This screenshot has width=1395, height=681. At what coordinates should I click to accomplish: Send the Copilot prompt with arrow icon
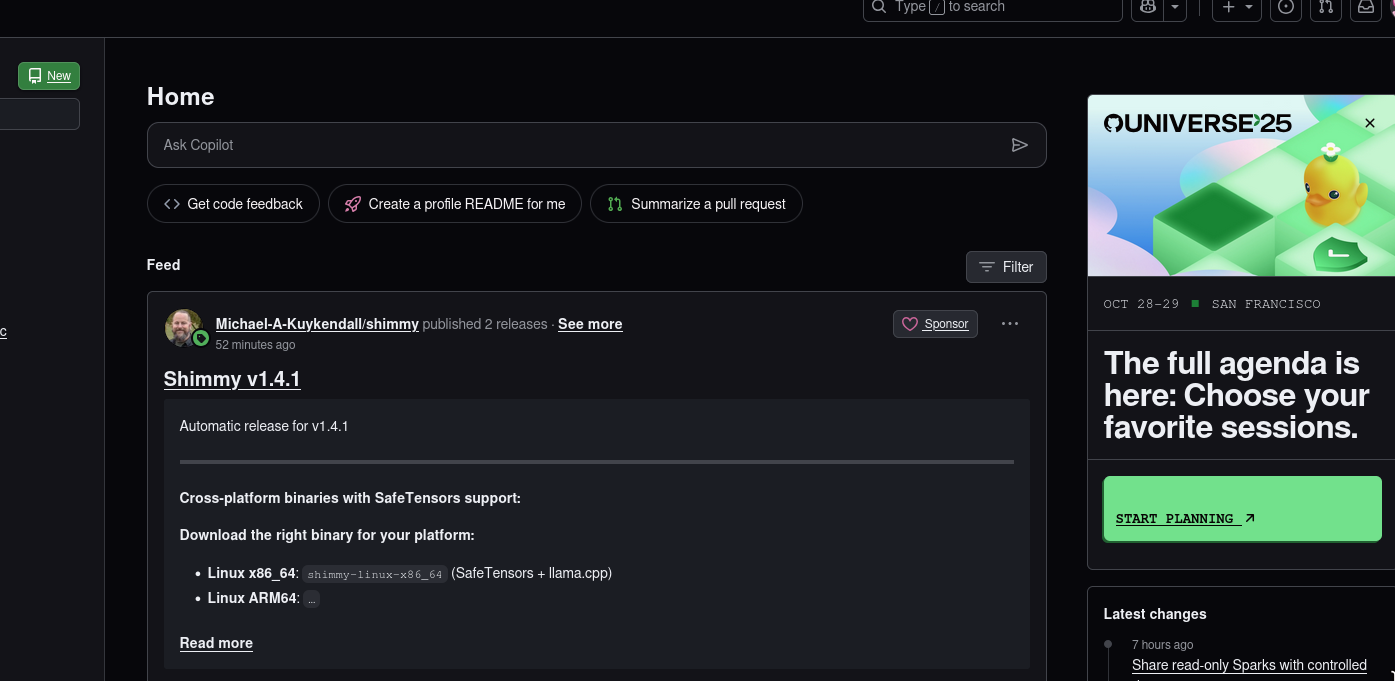click(x=1020, y=145)
